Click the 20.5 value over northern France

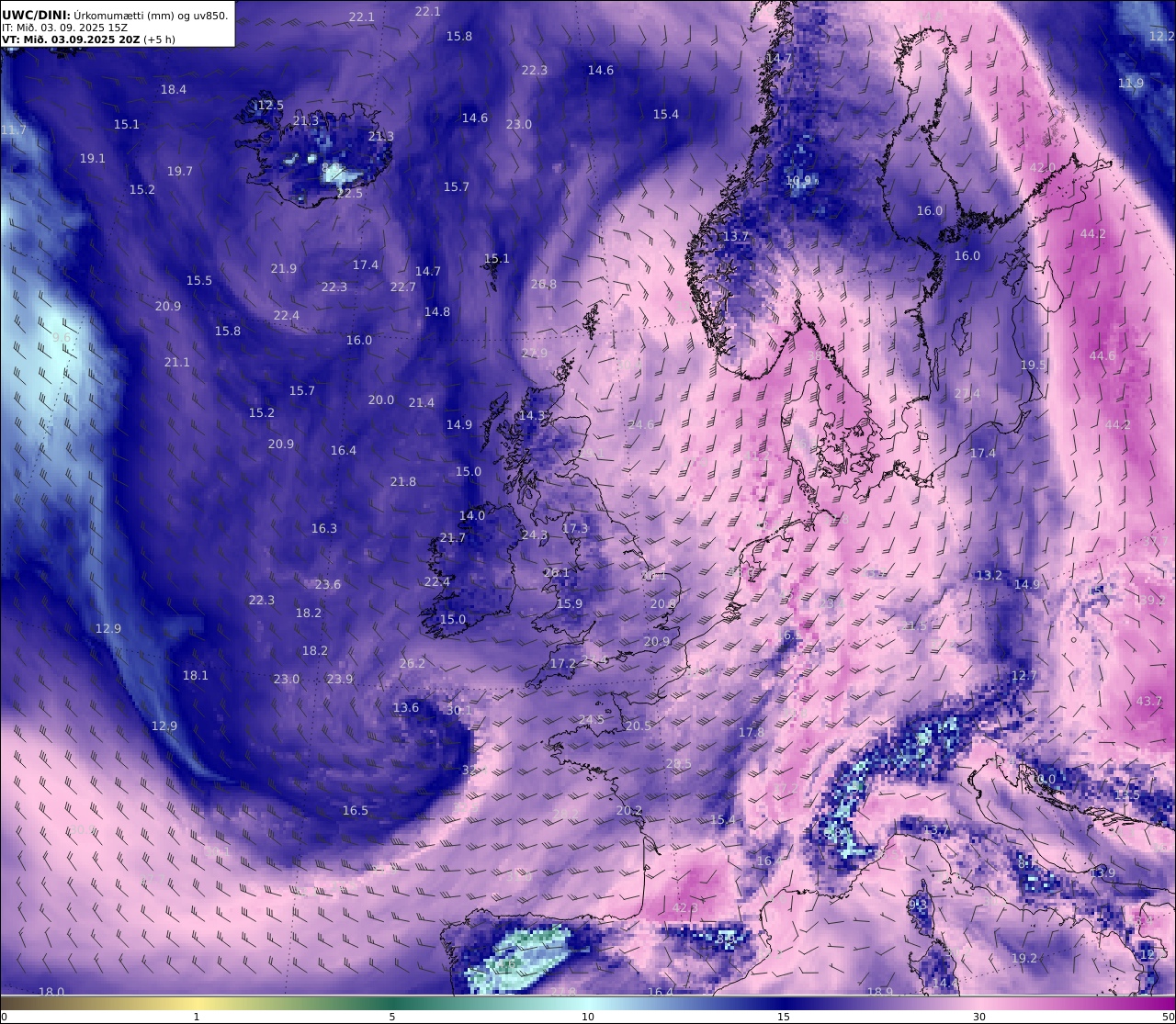[638, 726]
